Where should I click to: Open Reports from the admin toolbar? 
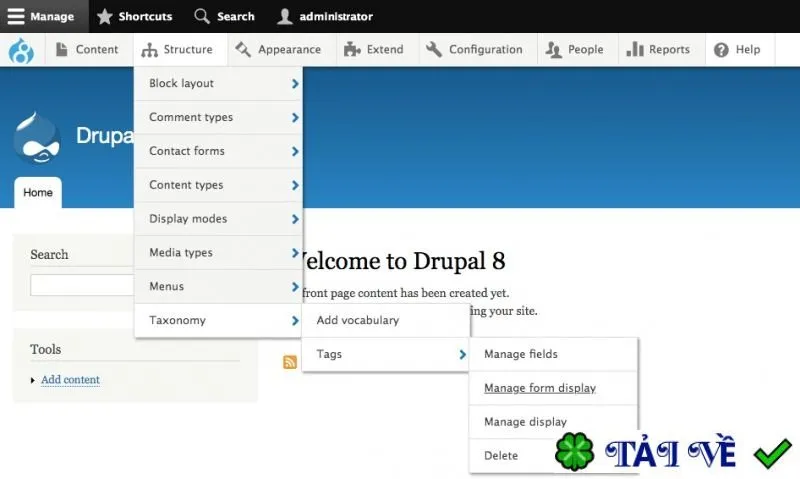coord(658,49)
